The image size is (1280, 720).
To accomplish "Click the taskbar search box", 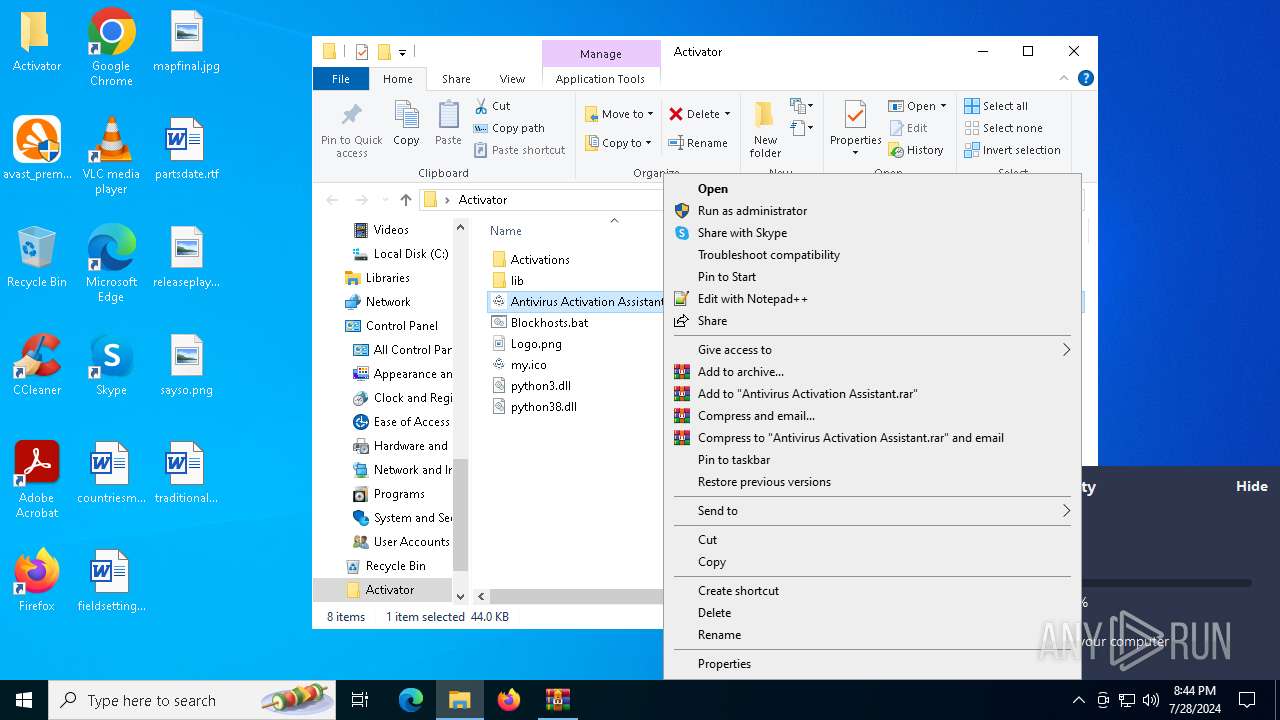I will click(193, 700).
